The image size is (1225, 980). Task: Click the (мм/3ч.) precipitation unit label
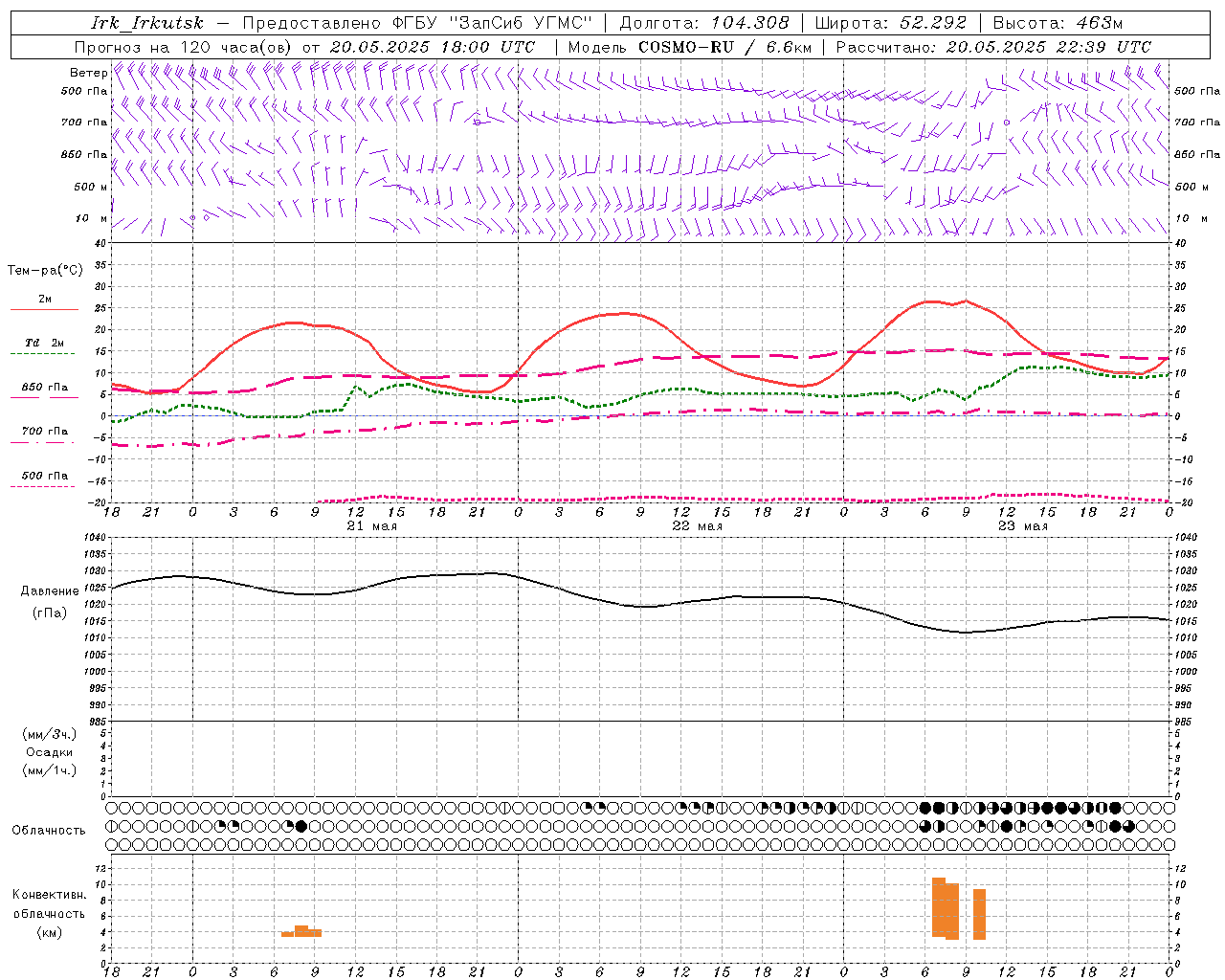click(x=50, y=735)
